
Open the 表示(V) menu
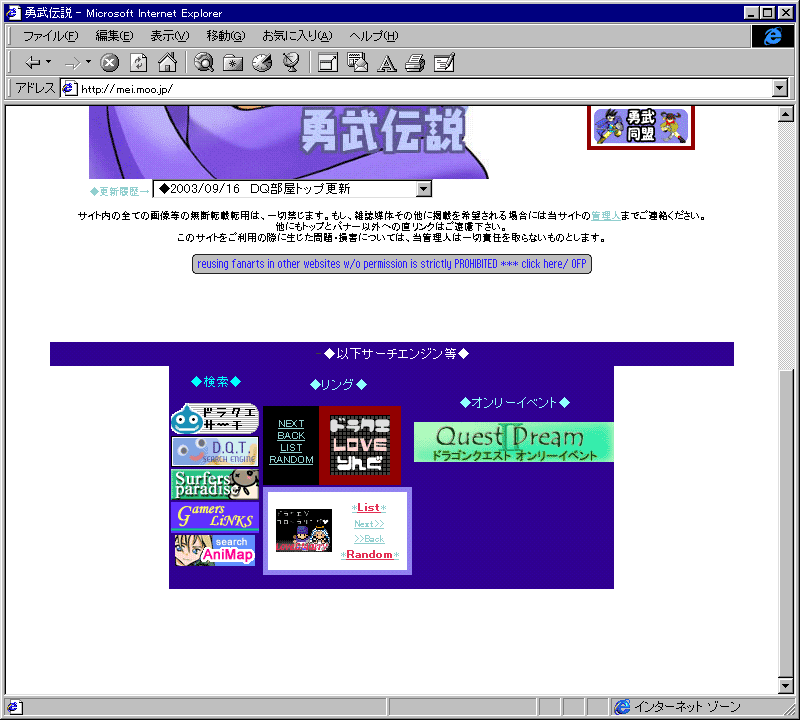169,36
